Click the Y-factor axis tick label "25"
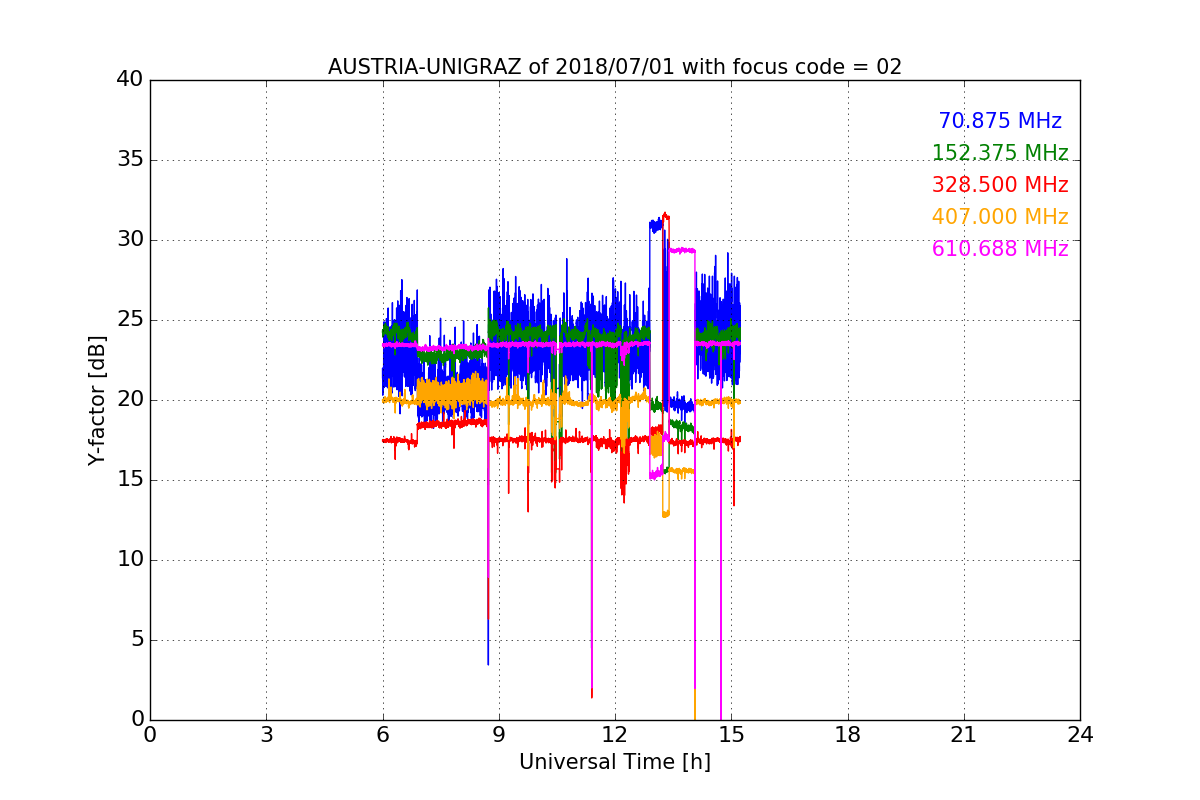Screen dimensions: 1200x800 pyautogui.click(x=131, y=320)
